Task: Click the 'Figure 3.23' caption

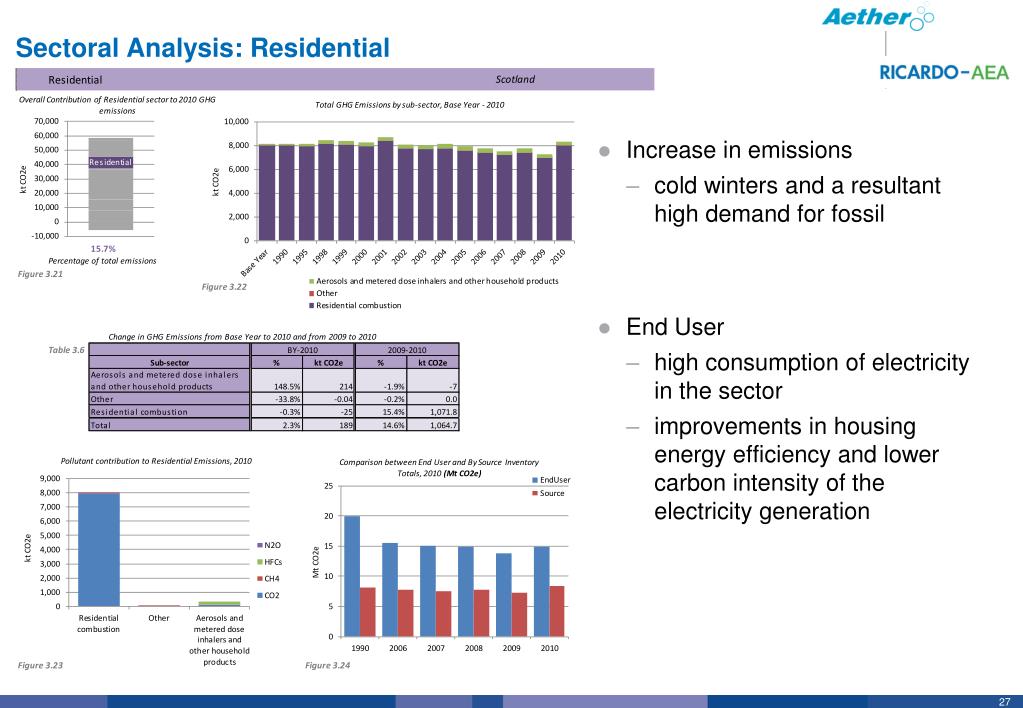Action: tap(40, 665)
